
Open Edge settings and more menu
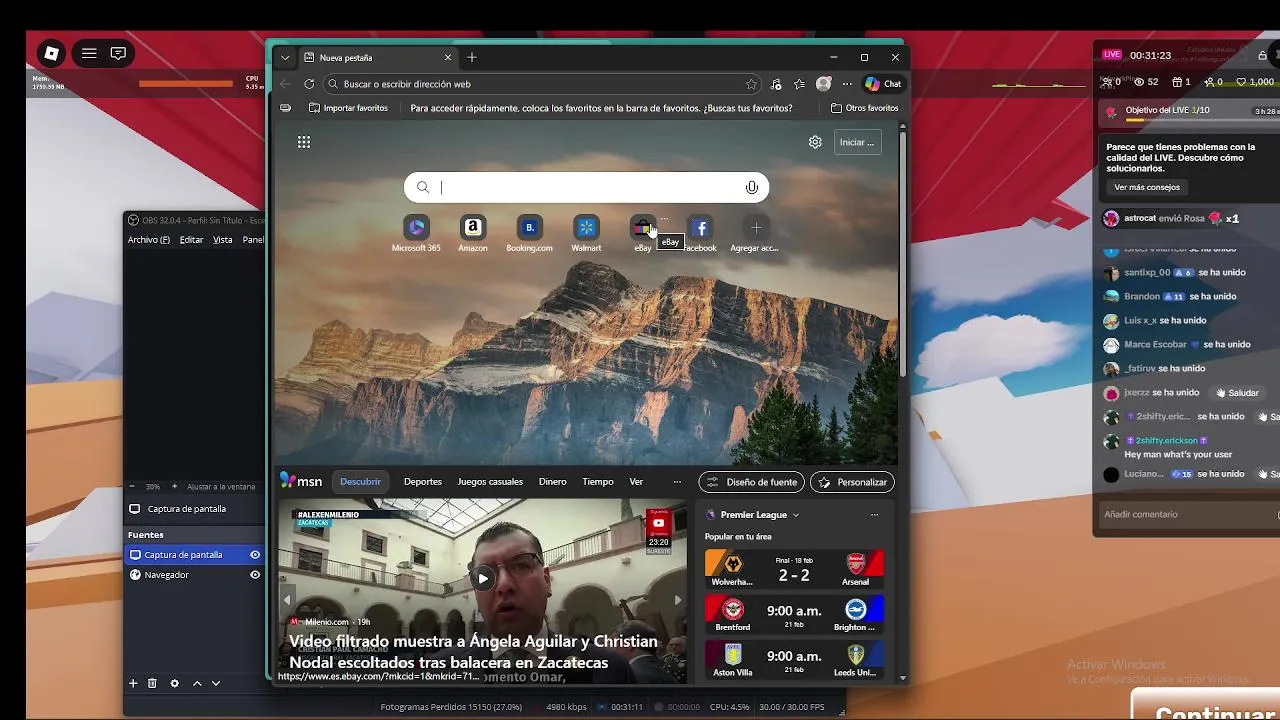pyautogui.click(x=847, y=84)
